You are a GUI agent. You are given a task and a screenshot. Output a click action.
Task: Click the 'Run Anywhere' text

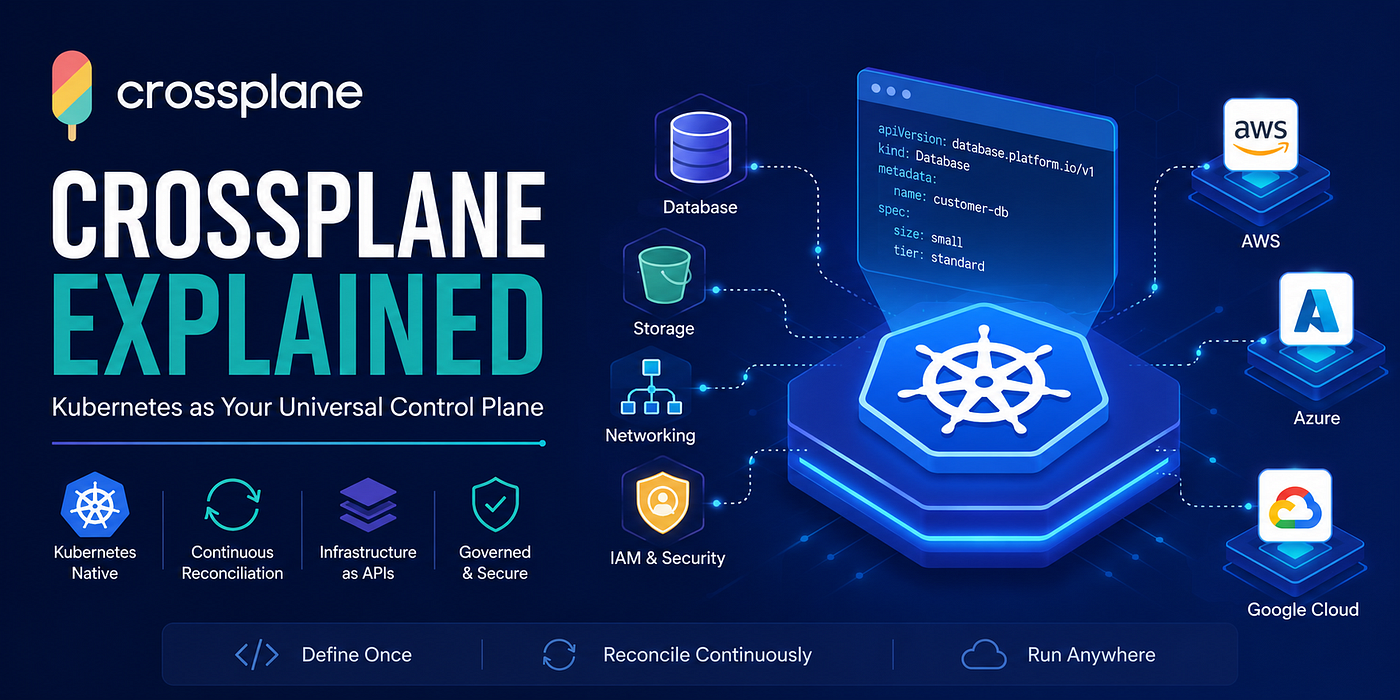(x=1091, y=656)
